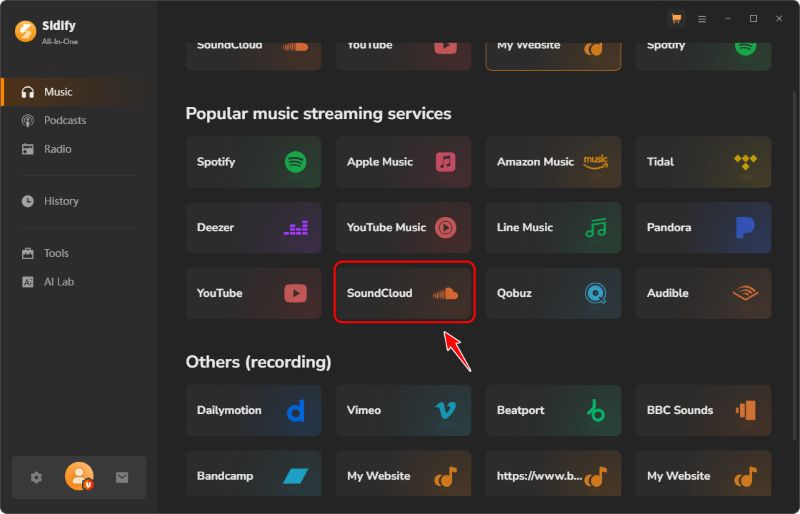Maximize the Sidify window
The height and width of the screenshot is (514, 800).
pos(753,19)
